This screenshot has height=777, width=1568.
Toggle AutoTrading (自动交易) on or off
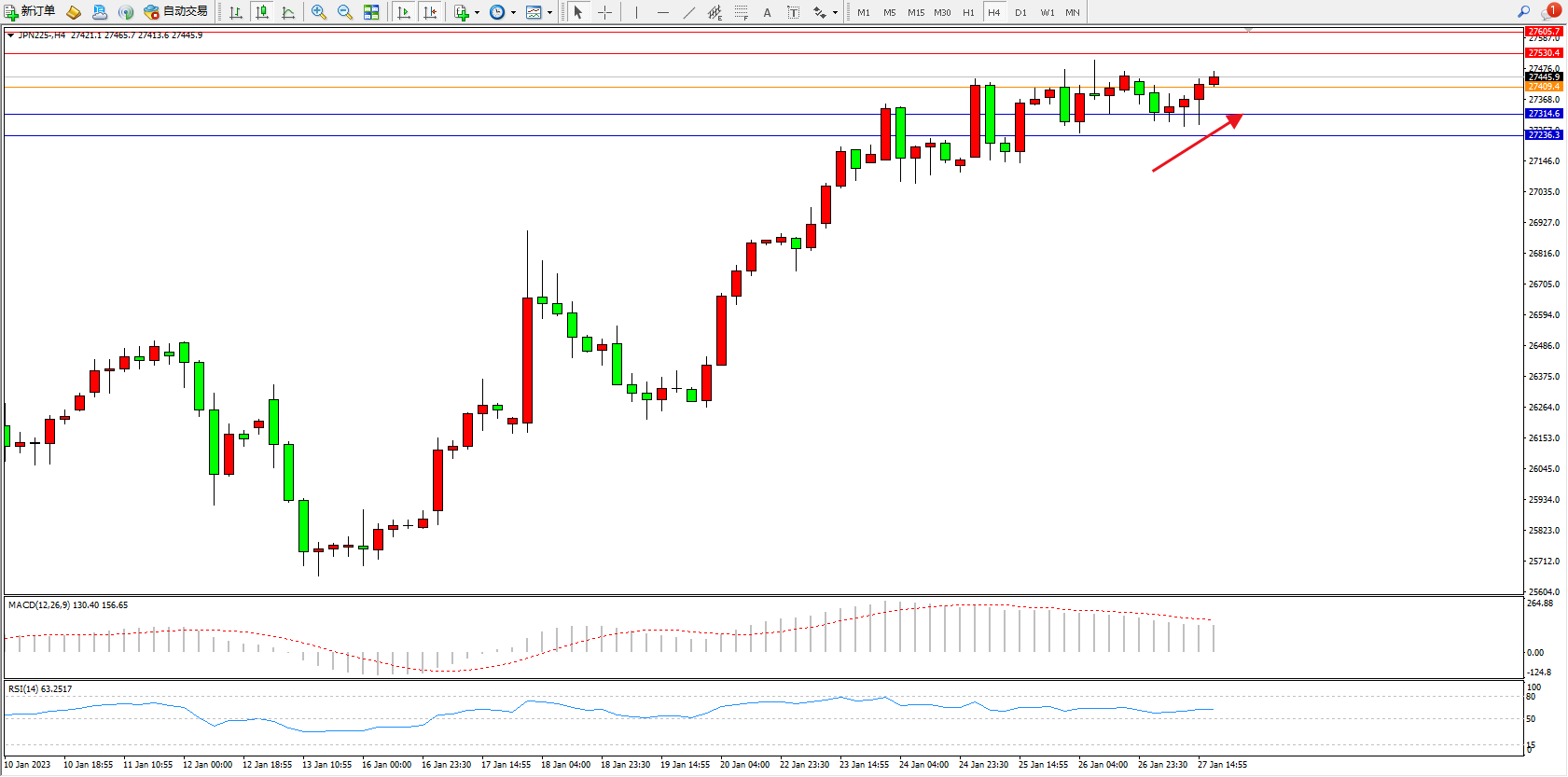pyautogui.click(x=175, y=12)
